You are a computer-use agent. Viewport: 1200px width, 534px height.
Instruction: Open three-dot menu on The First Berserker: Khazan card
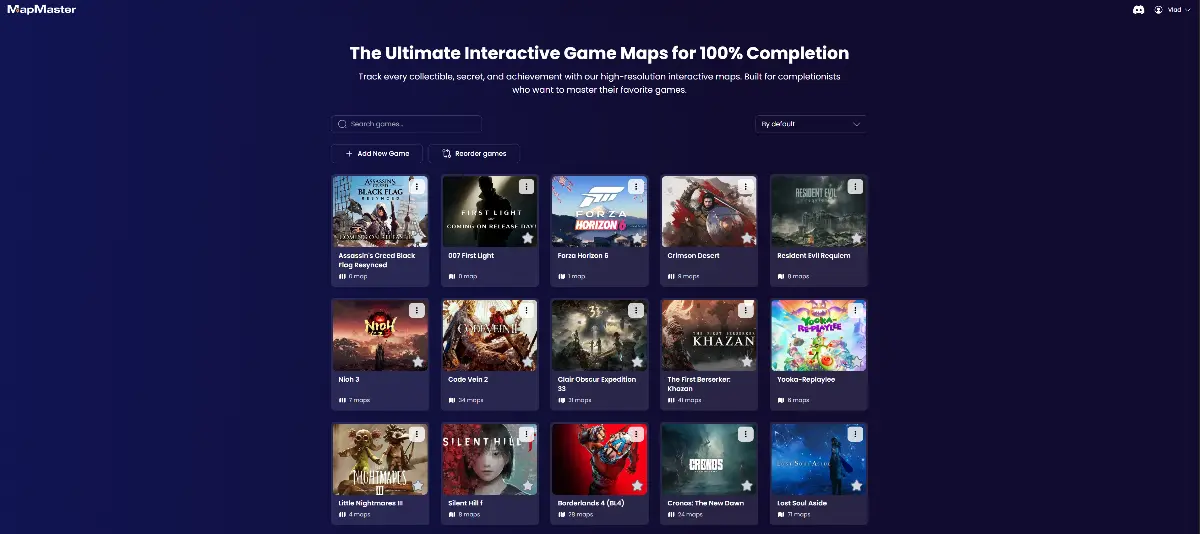(746, 311)
